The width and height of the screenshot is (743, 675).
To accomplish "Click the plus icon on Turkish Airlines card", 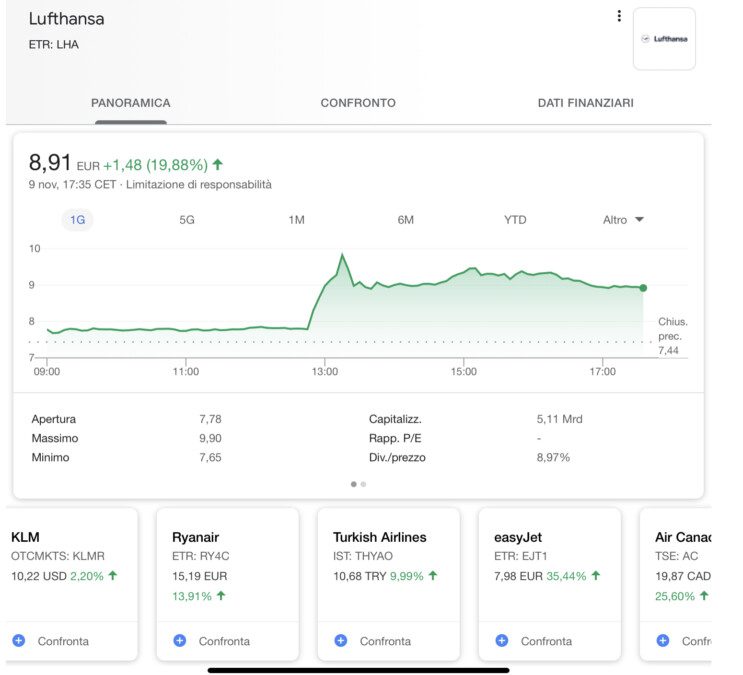I will pyautogui.click(x=341, y=641).
